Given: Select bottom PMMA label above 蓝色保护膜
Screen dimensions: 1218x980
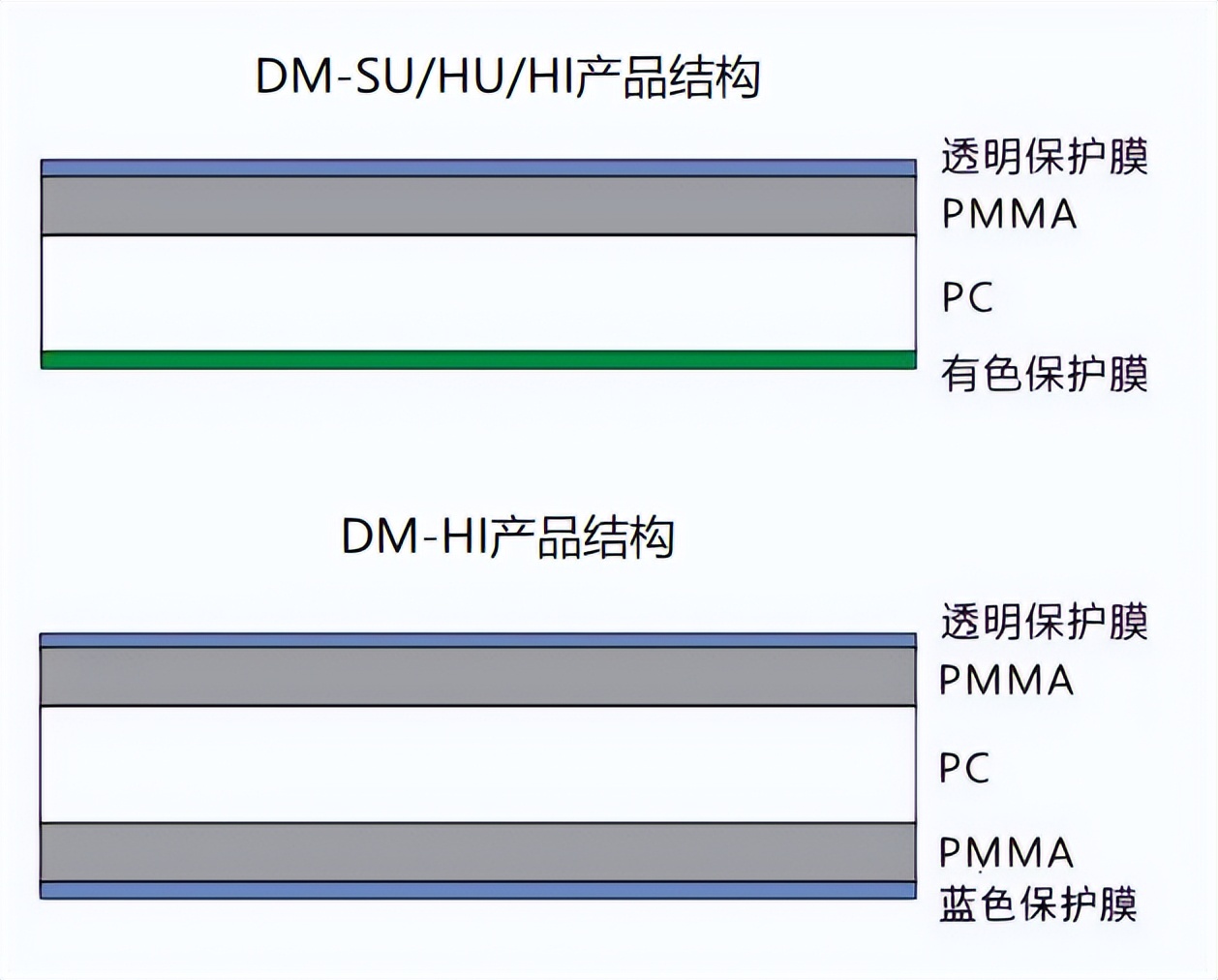Looking at the screenshot, I should pos(1007,853).
